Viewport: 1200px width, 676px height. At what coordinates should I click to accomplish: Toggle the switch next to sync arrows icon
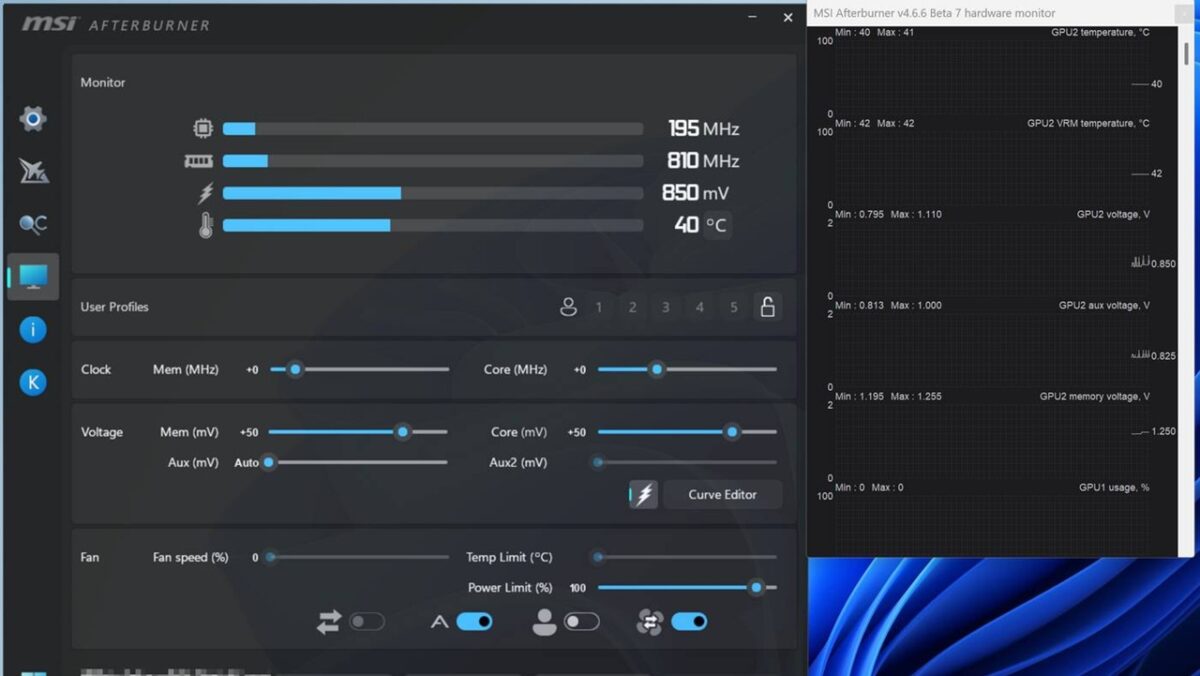click(367, 622)
